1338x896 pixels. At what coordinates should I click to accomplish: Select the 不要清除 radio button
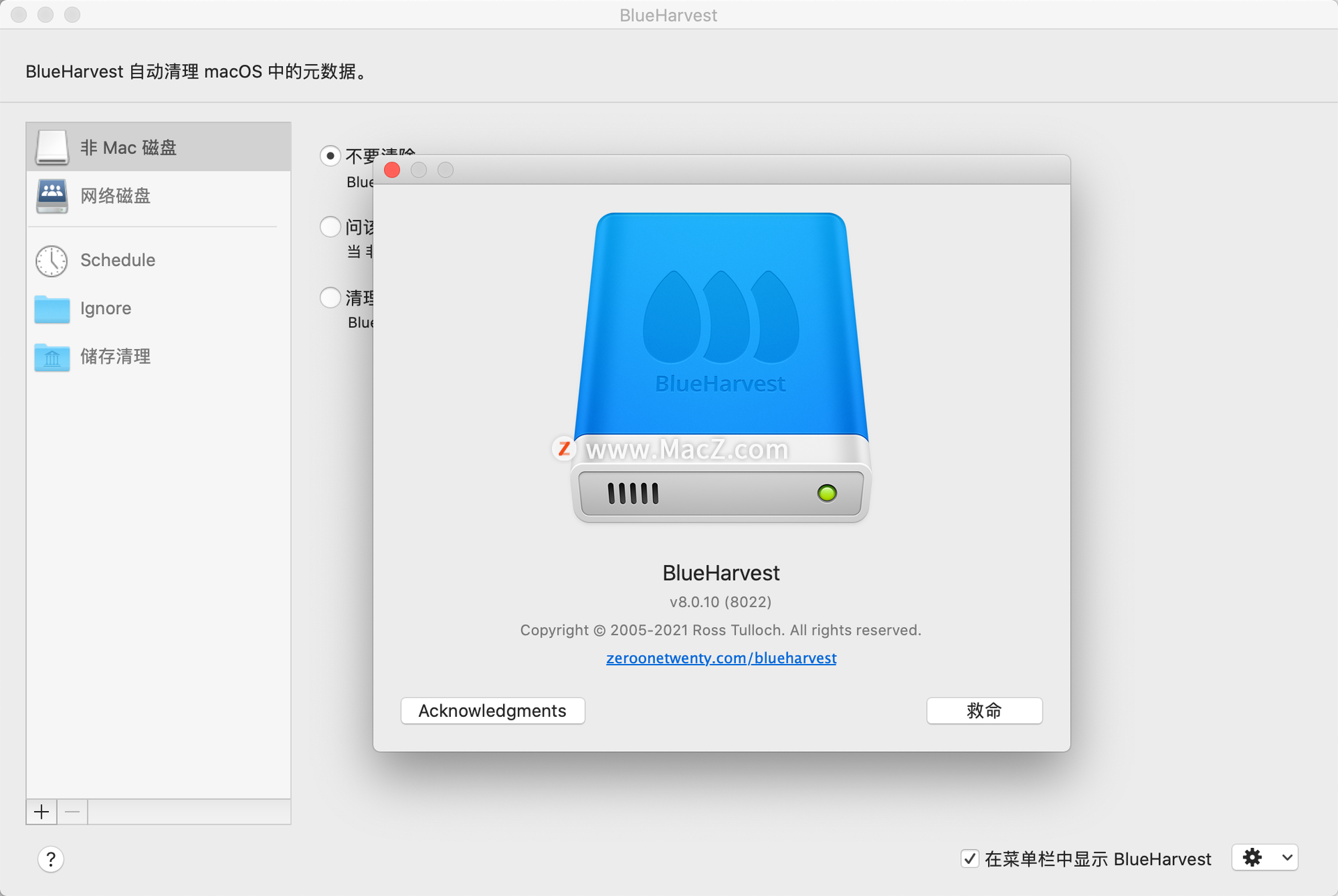pyautogui.click(x=330, y=155)
